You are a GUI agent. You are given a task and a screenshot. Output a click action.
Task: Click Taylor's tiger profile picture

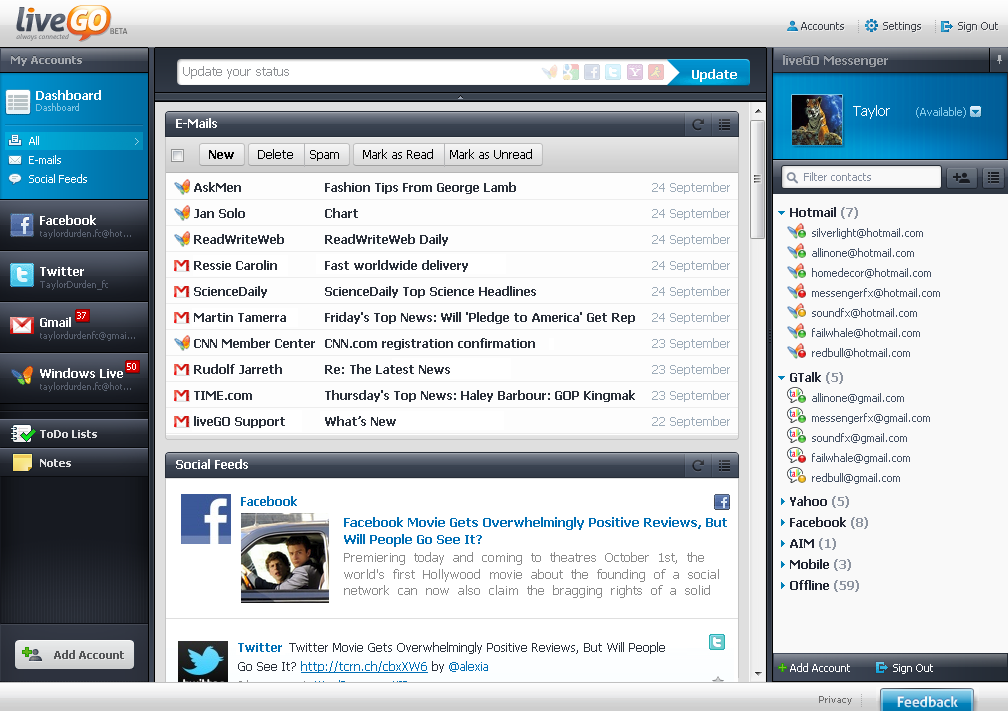817,120
